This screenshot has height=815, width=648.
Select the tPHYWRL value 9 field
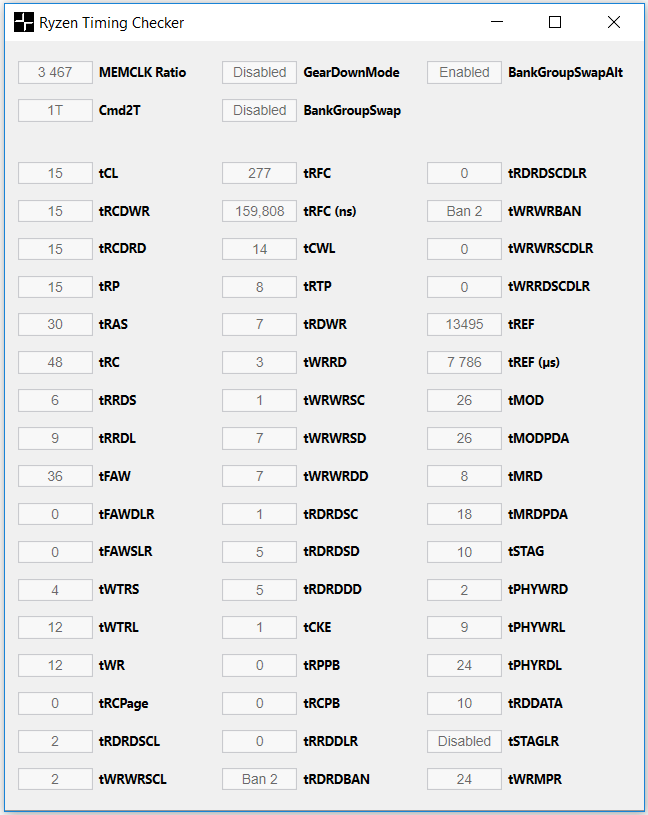[x=465, y=627]
